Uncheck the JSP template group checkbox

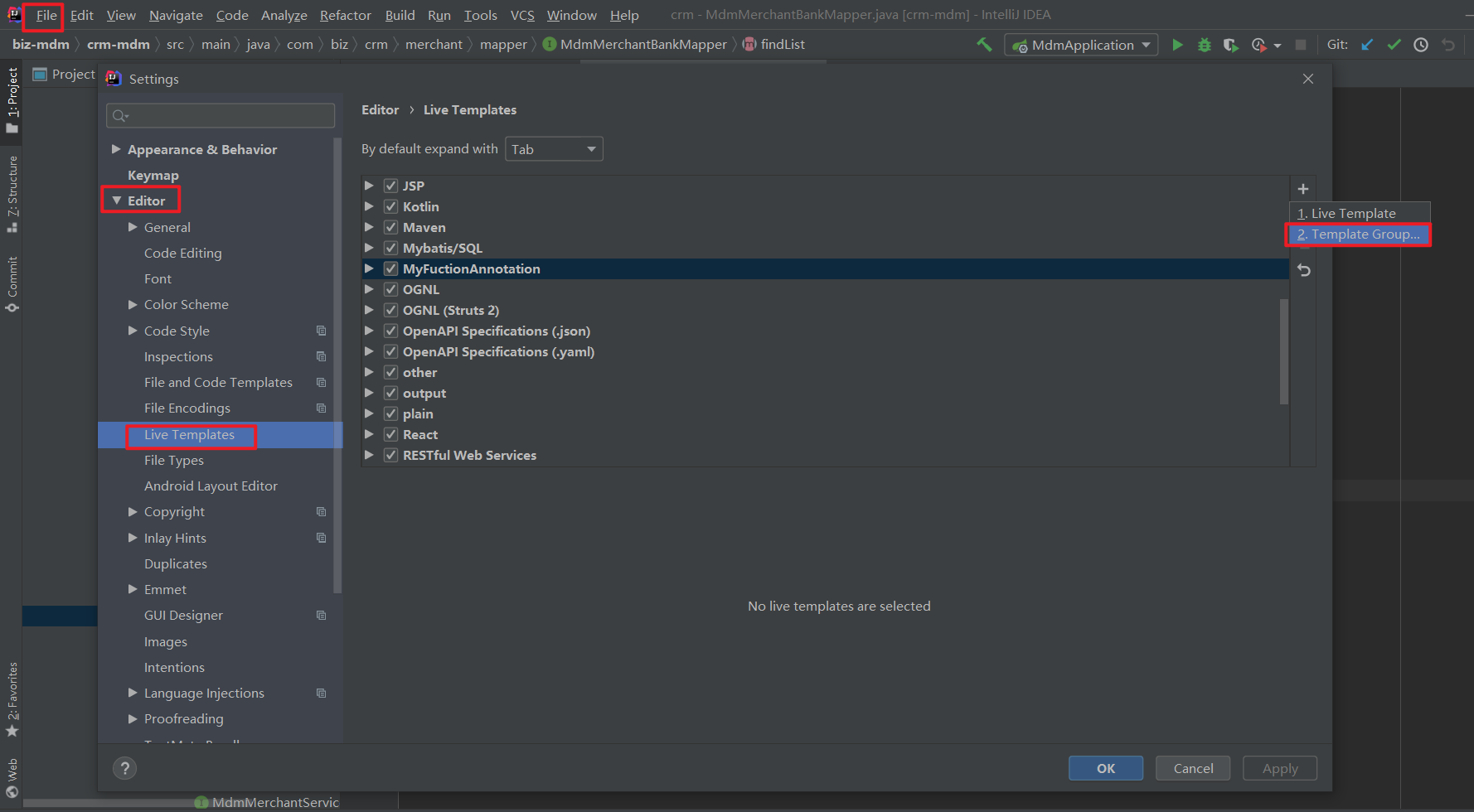pyautogui.click(x=390, y=186)
